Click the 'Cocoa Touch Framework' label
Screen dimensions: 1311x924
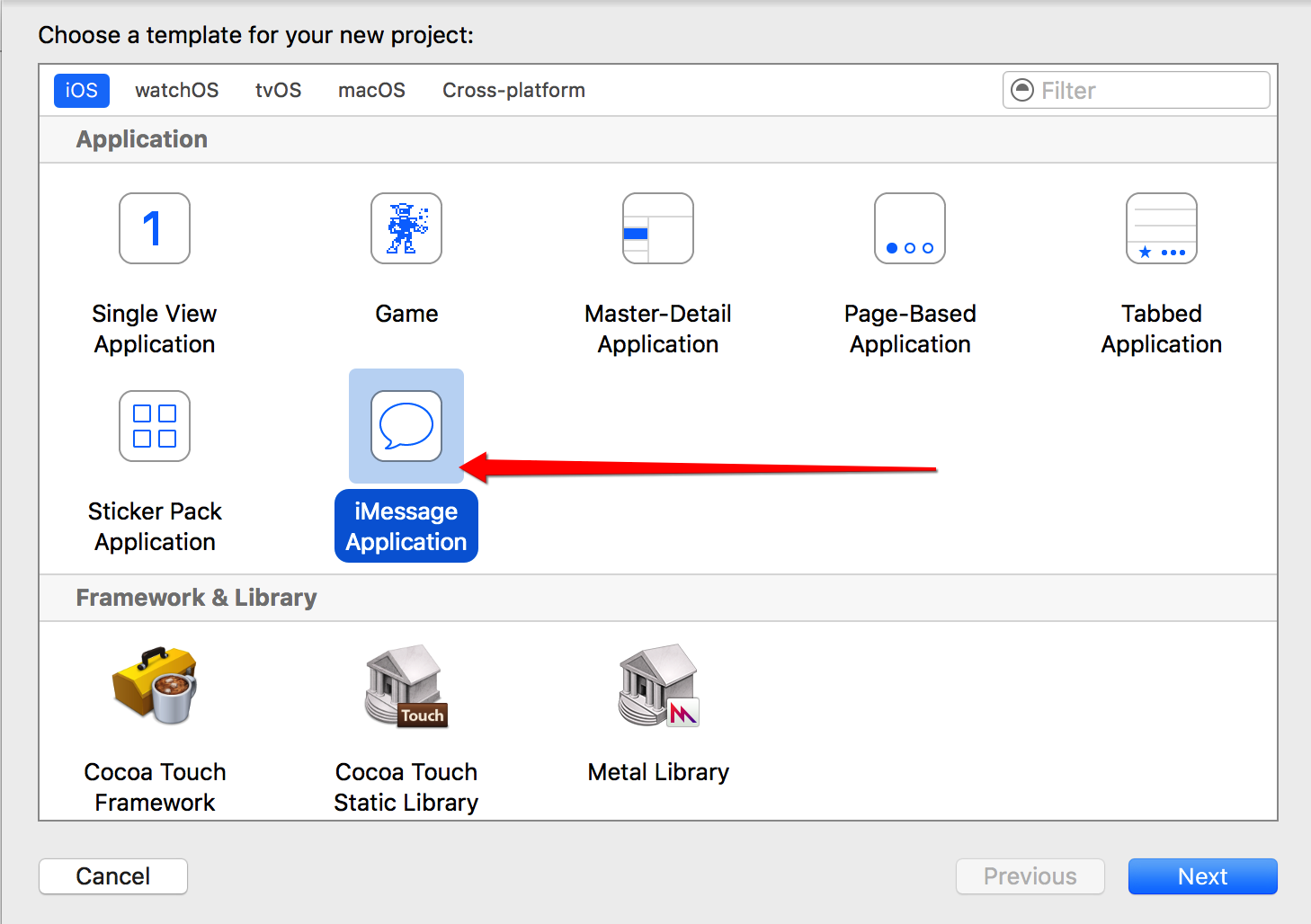(155, 787)
